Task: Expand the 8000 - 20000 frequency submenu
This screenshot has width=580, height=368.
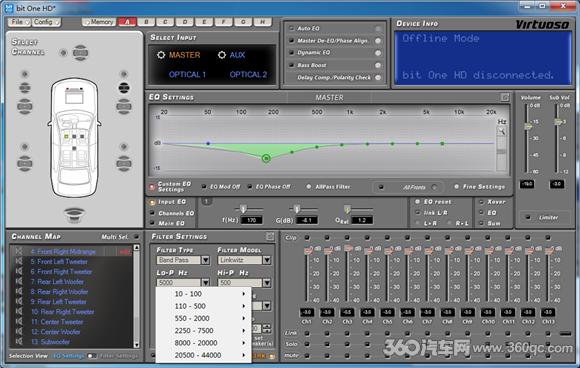Action: click(x=203, y=343)
